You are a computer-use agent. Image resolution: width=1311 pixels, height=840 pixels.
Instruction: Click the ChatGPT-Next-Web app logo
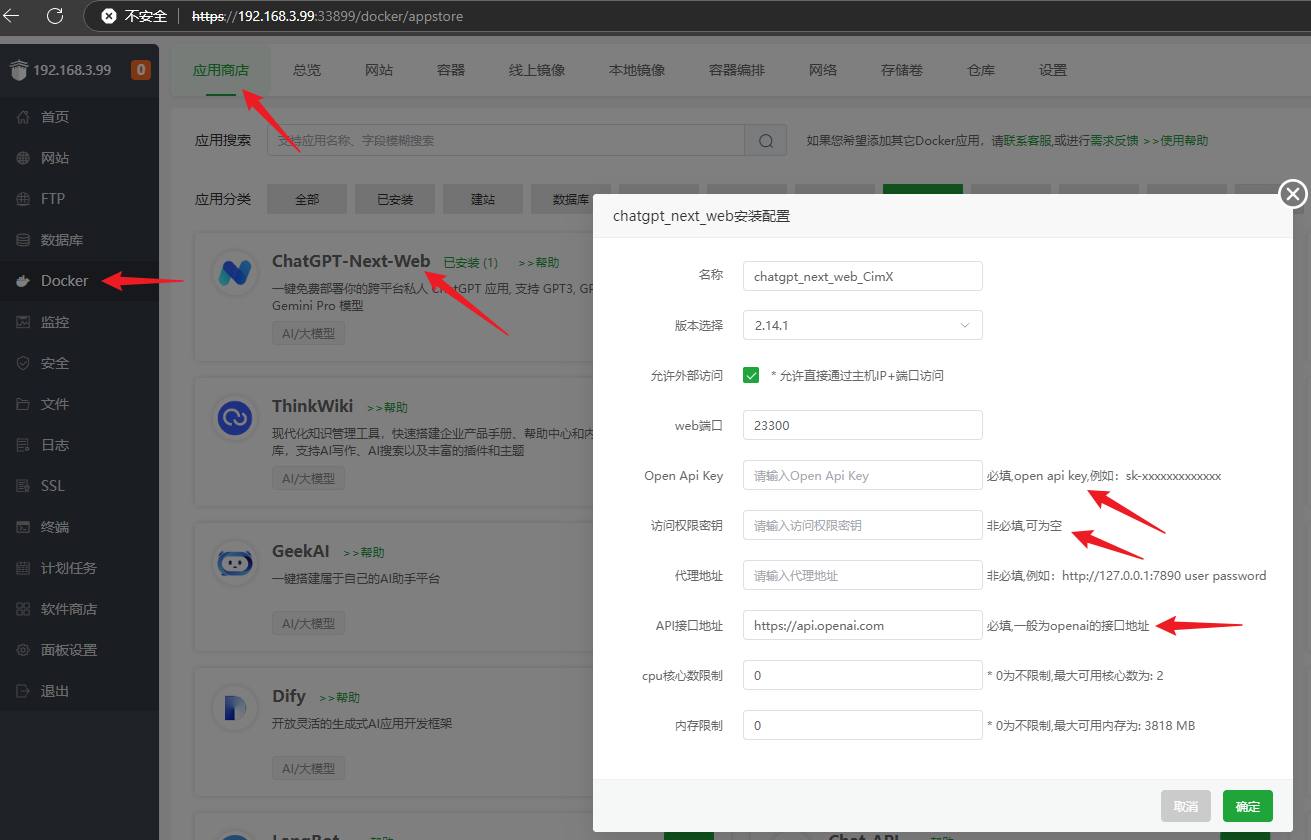[236, 274]
